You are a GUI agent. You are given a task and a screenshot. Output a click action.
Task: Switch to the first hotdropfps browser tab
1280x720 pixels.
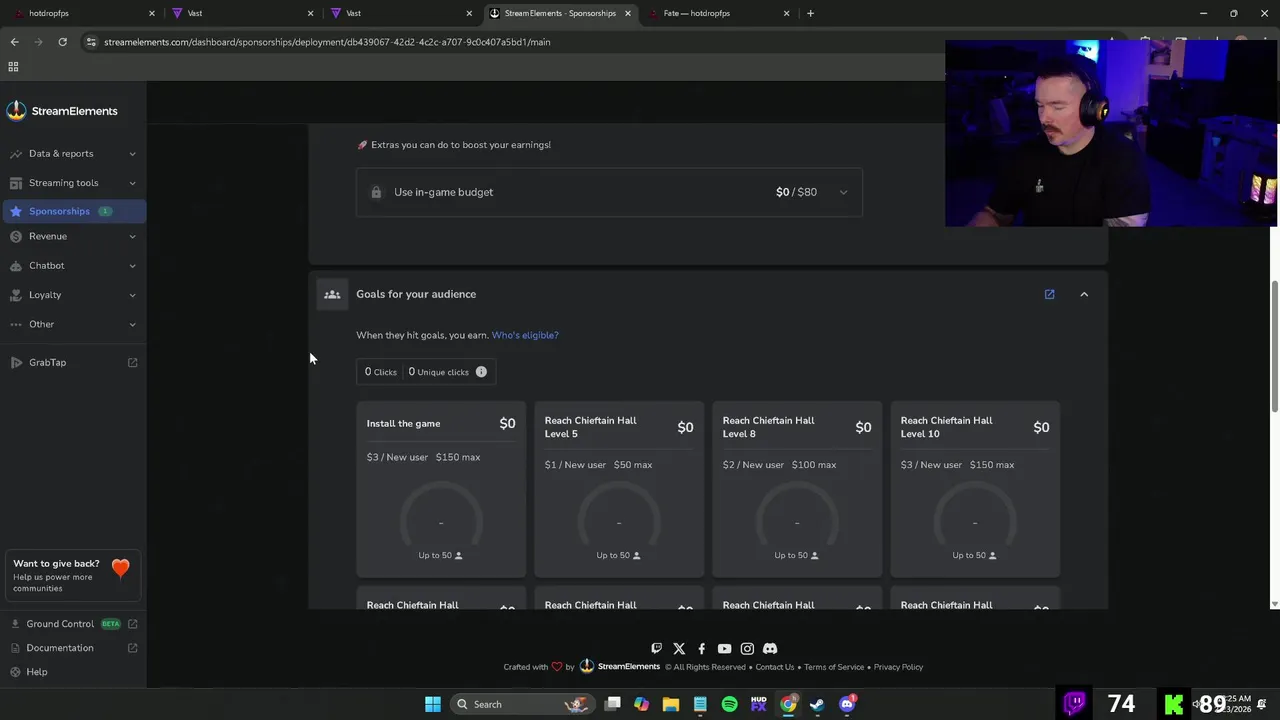(82, 13)
